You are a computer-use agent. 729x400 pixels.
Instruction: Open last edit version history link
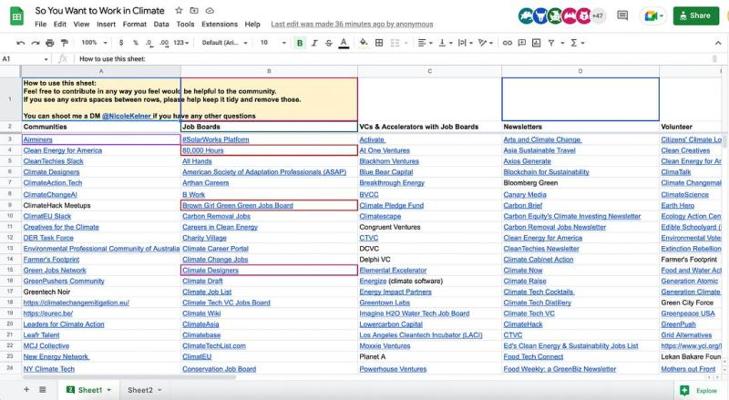tap(352, 24)
